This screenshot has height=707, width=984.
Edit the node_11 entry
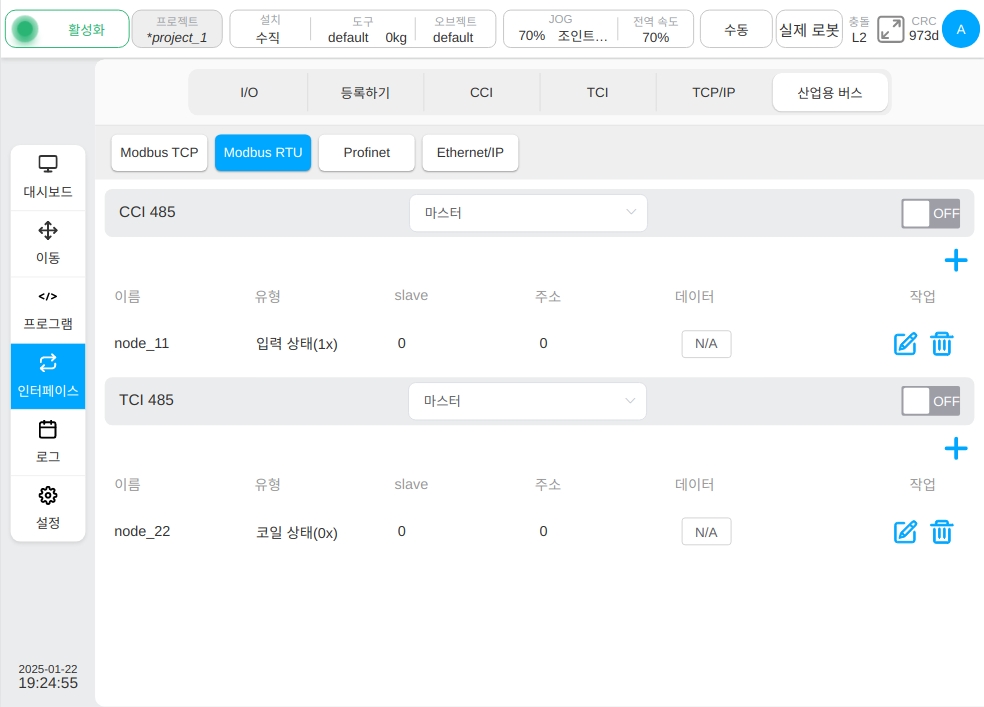905,344
